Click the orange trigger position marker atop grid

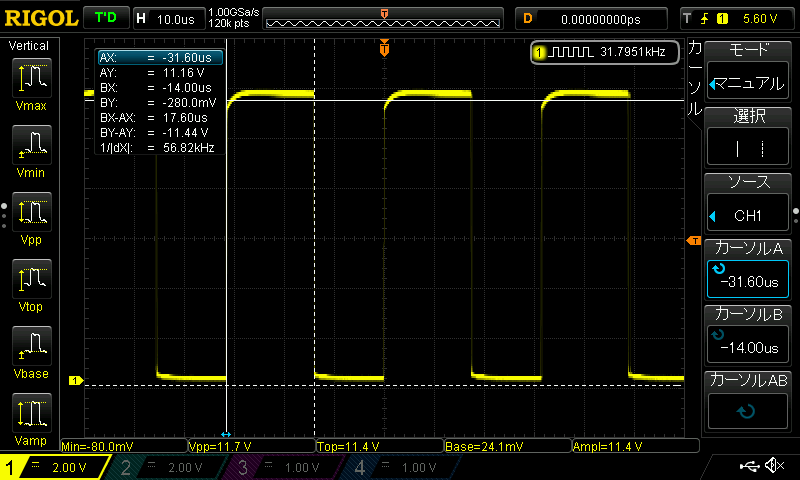coord(384,48)
